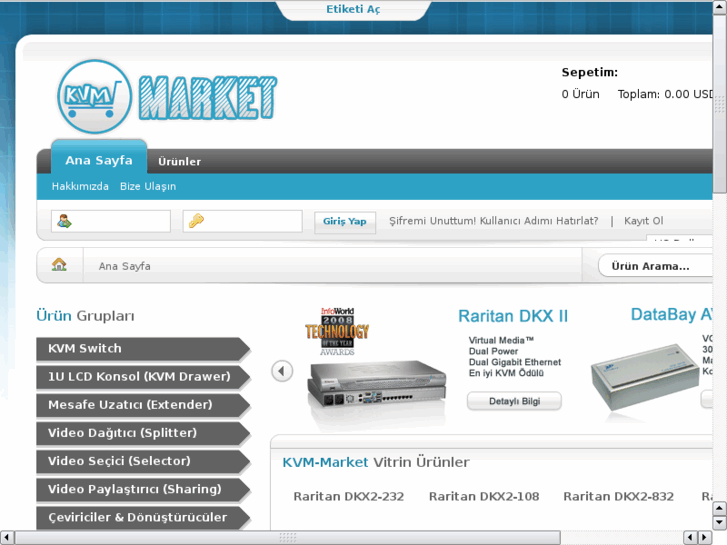Open the Mesafe Uzatıcı (Extender) category
The image size is (727, 545).
(143, 405)
